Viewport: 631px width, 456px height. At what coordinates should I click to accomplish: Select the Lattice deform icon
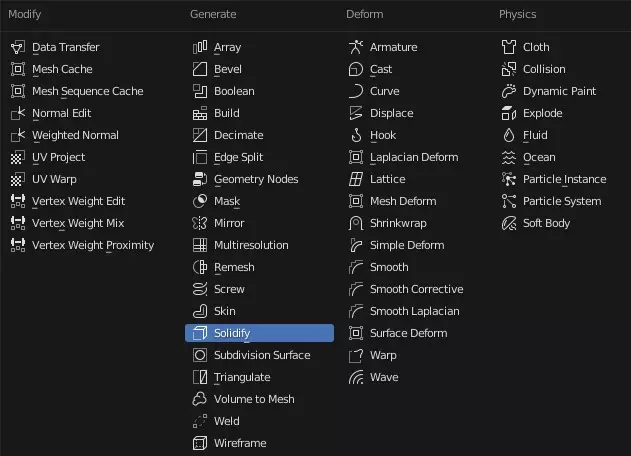(356, 179)
